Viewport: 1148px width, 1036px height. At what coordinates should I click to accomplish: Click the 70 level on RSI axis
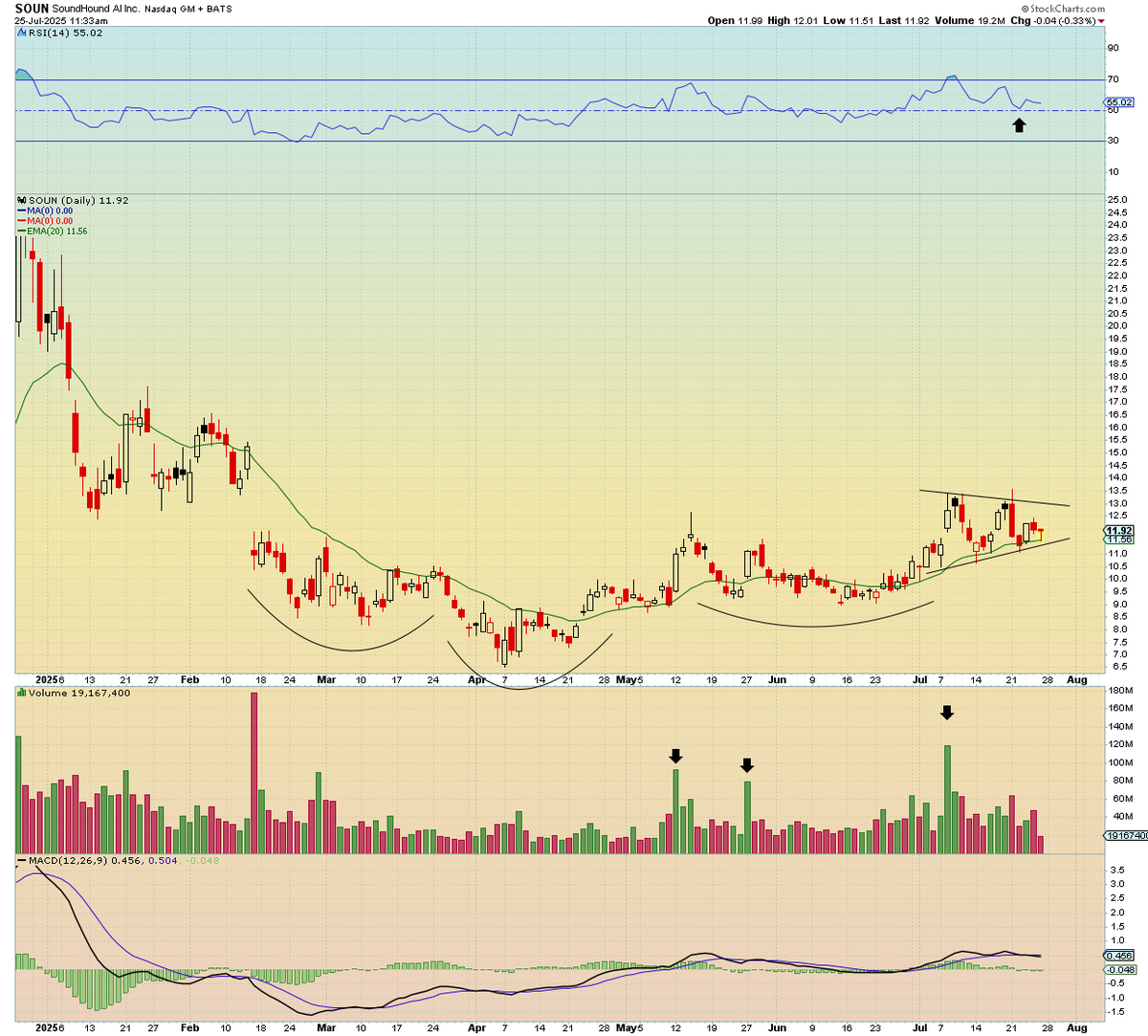pyautogui.click(x=1113, y=79)
